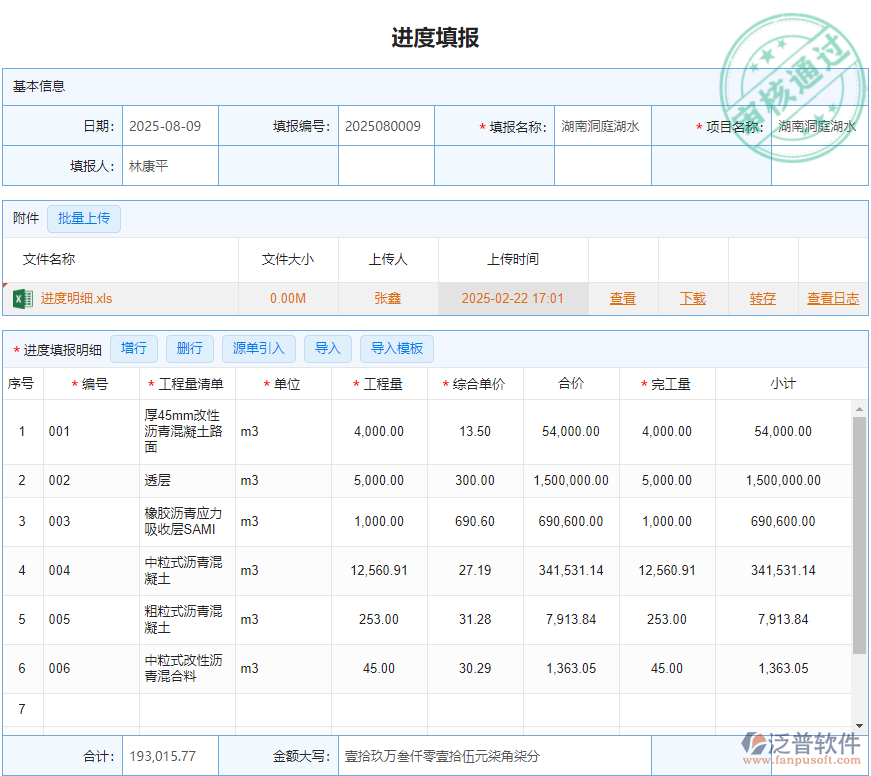Click 删行 to delete a row
This screenshot has width=871, height=776.
tap(190, 349)
